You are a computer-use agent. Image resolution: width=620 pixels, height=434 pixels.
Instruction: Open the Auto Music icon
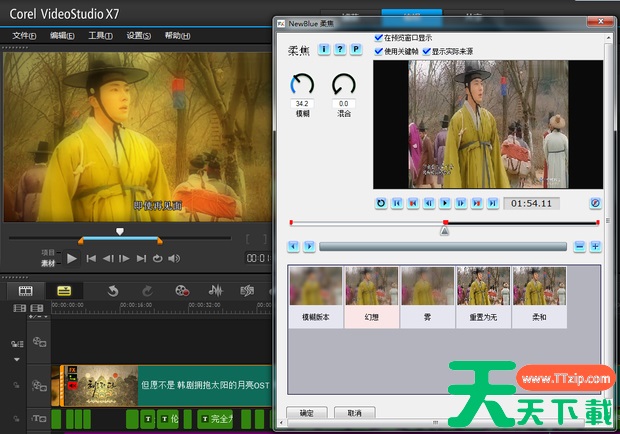(x=247, y=291)
